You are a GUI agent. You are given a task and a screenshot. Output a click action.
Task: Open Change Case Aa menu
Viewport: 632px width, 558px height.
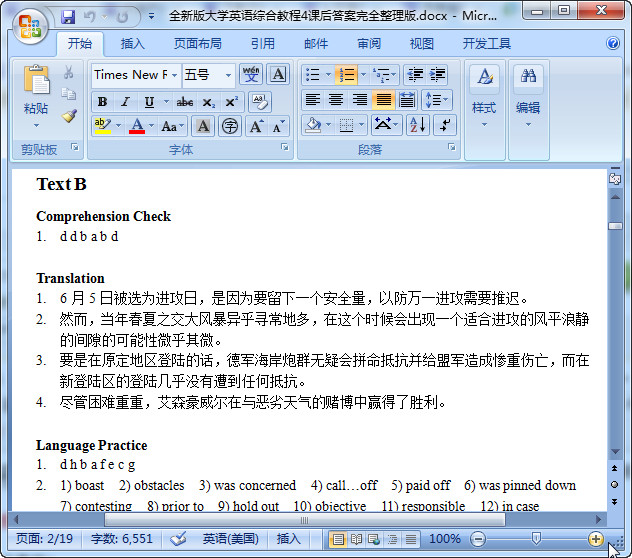[x=173, y=126]
